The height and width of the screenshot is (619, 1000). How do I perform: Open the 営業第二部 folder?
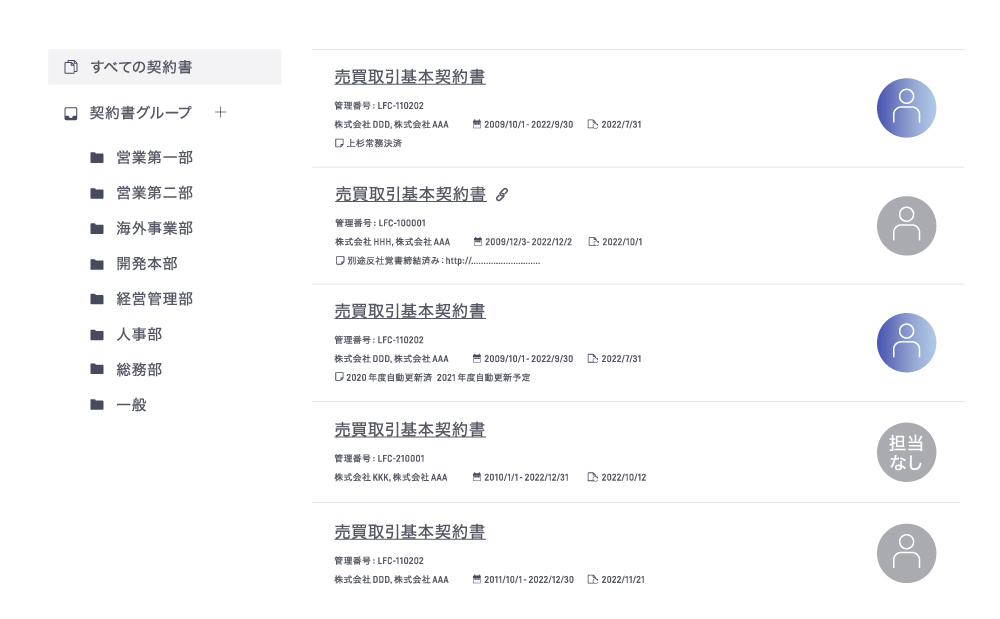tap(154, 193)
